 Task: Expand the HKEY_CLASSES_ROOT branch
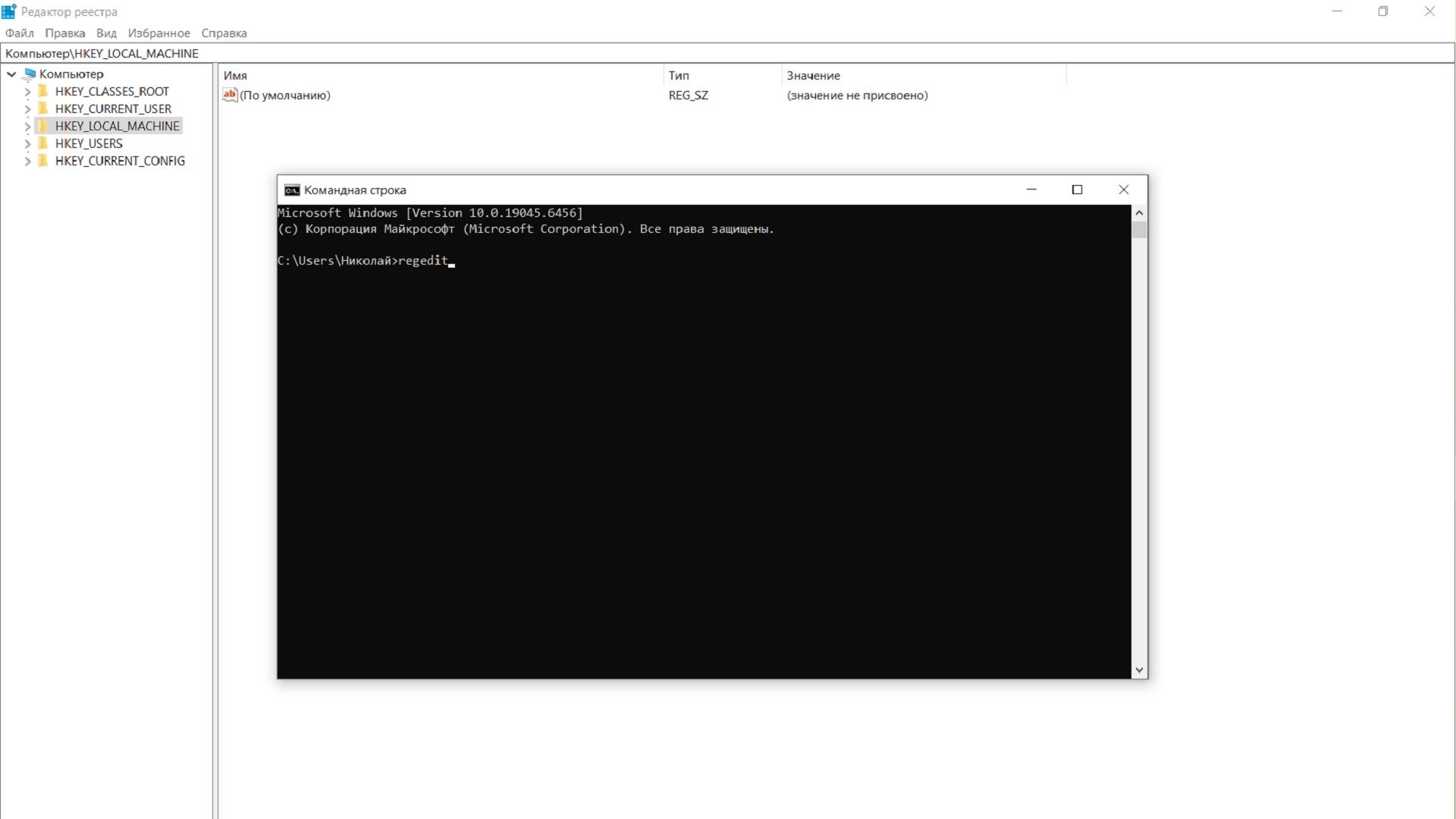(27, 92)
